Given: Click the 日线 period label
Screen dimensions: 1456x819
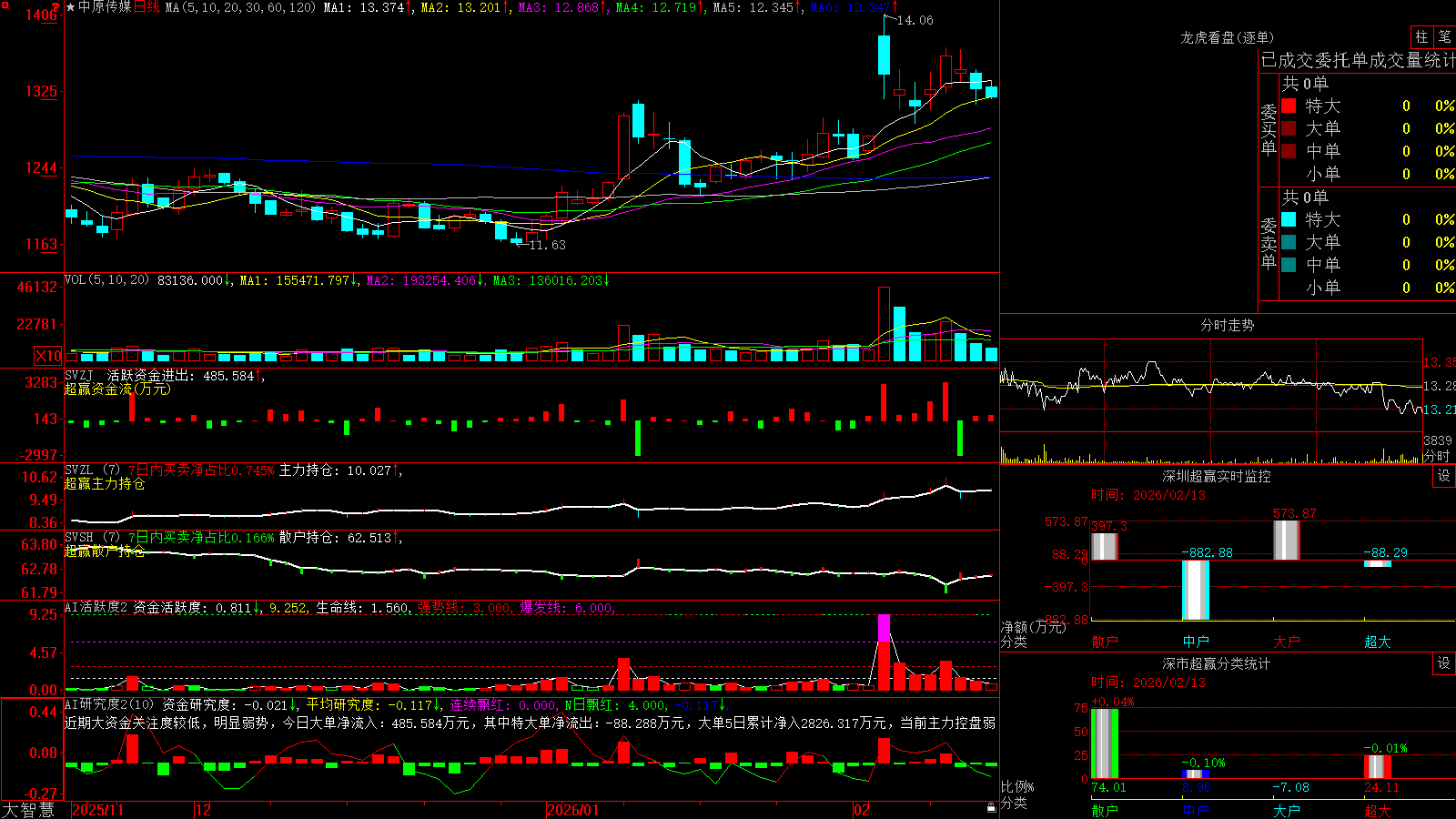Looking at the screenshot, I should pos(147,7).
